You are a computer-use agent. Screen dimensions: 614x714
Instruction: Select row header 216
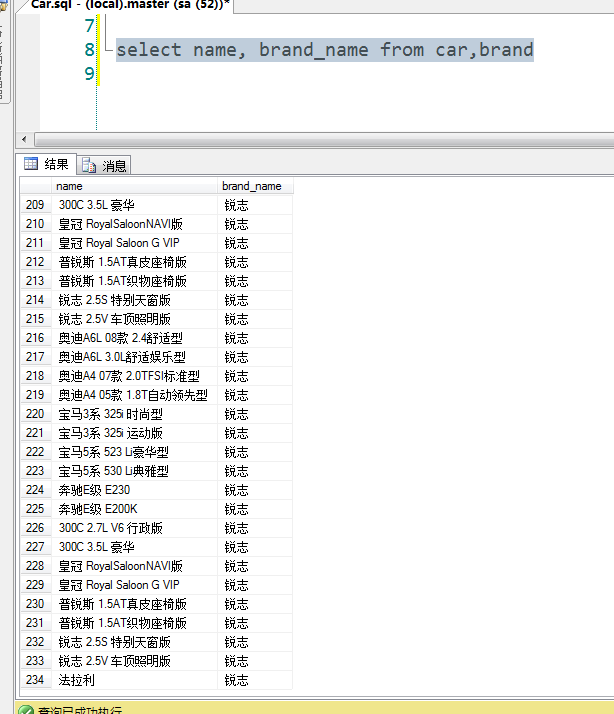click(x=36, y=338)
